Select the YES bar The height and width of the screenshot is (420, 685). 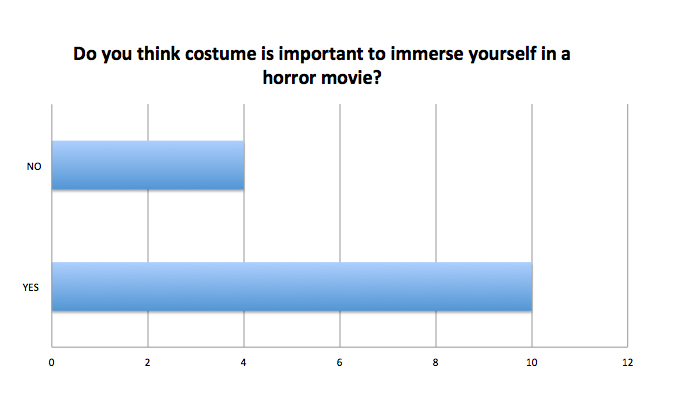coord(292,287)
